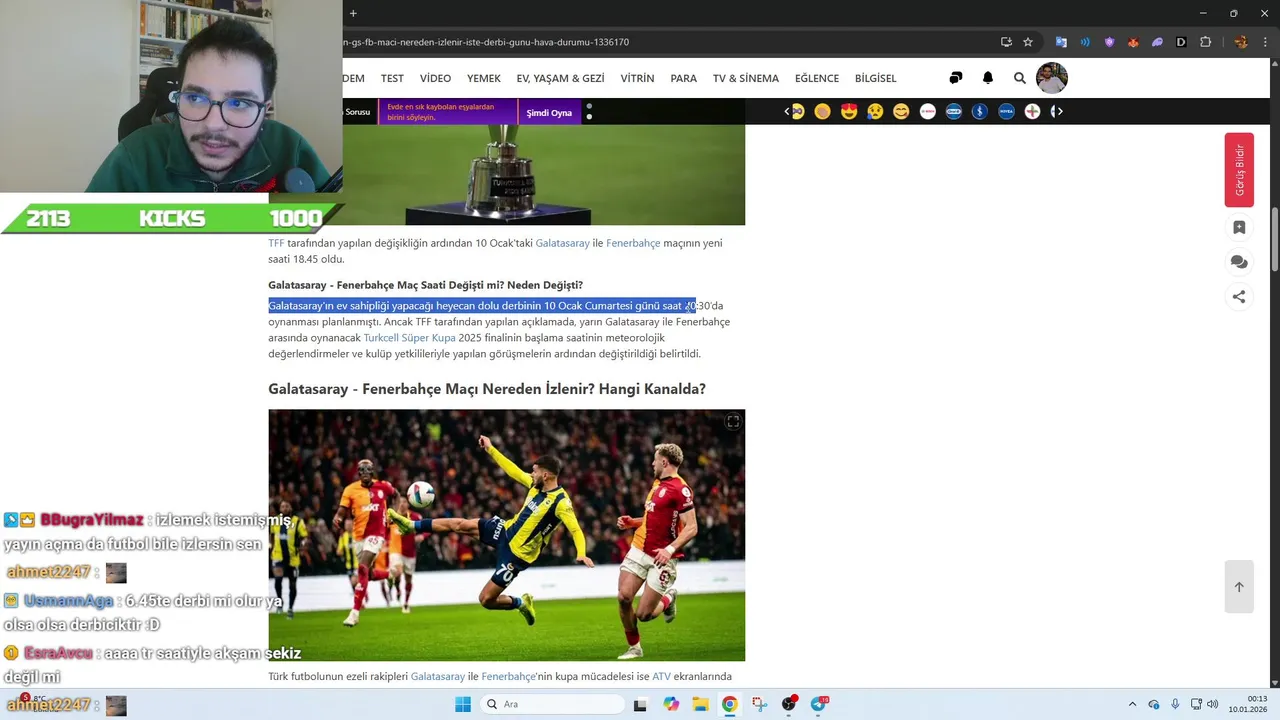Open File Explorer from taskbar
This screenshot has width=1280, height=720.
point(700,704)
